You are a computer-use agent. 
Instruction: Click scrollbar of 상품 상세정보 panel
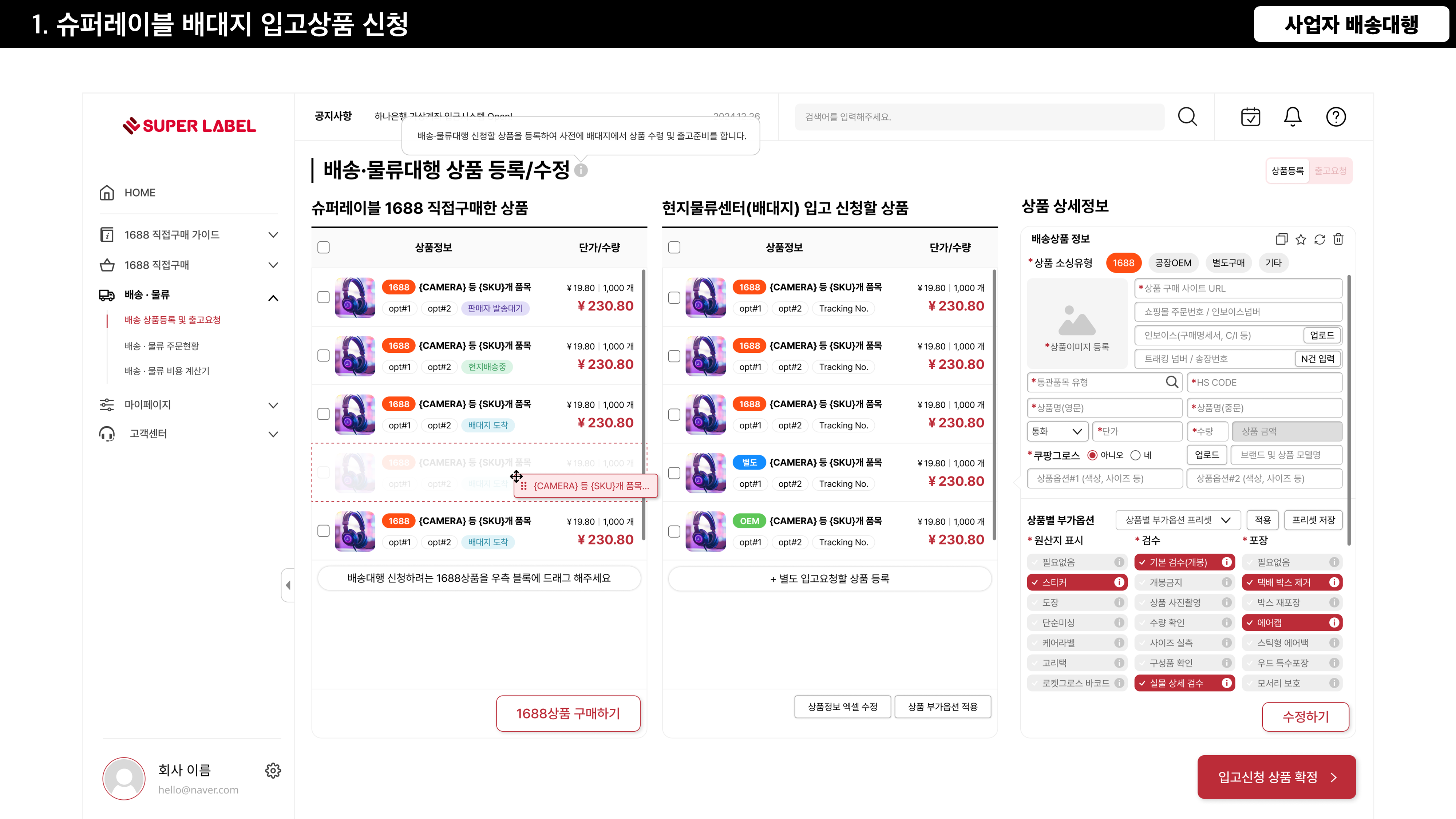pyautogui.click(x=1349, y=410)
